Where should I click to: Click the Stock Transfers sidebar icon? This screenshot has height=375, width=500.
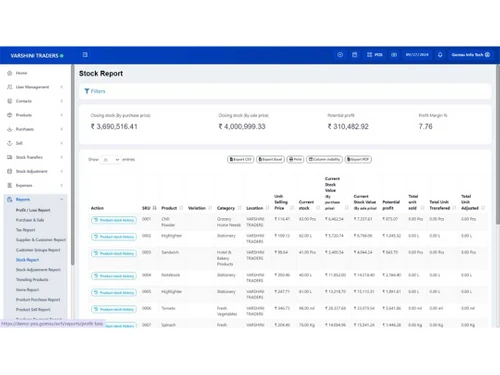point(10,157)
